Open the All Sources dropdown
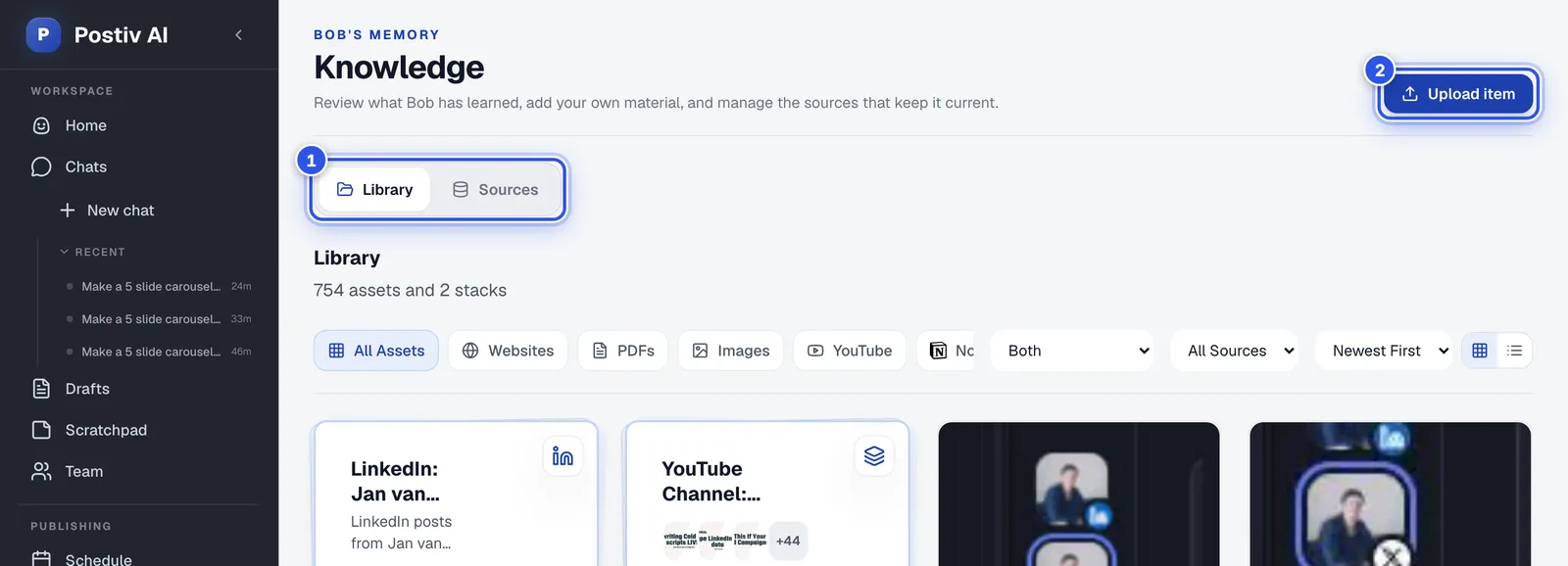1568x566 pixels. click(1235, 351)
